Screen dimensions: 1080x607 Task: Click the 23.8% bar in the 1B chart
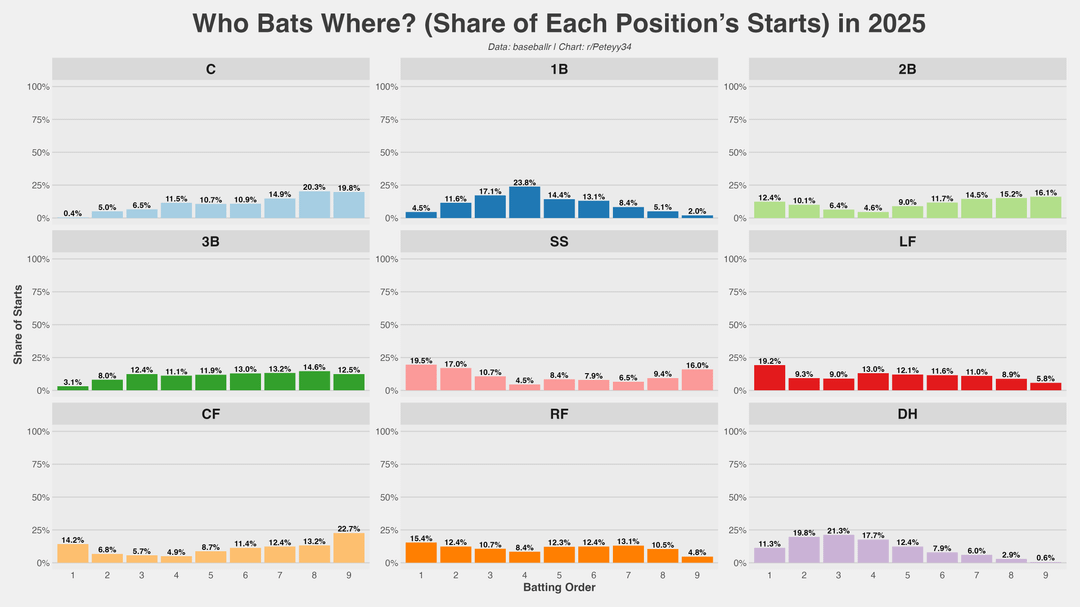tap(524, 203)
